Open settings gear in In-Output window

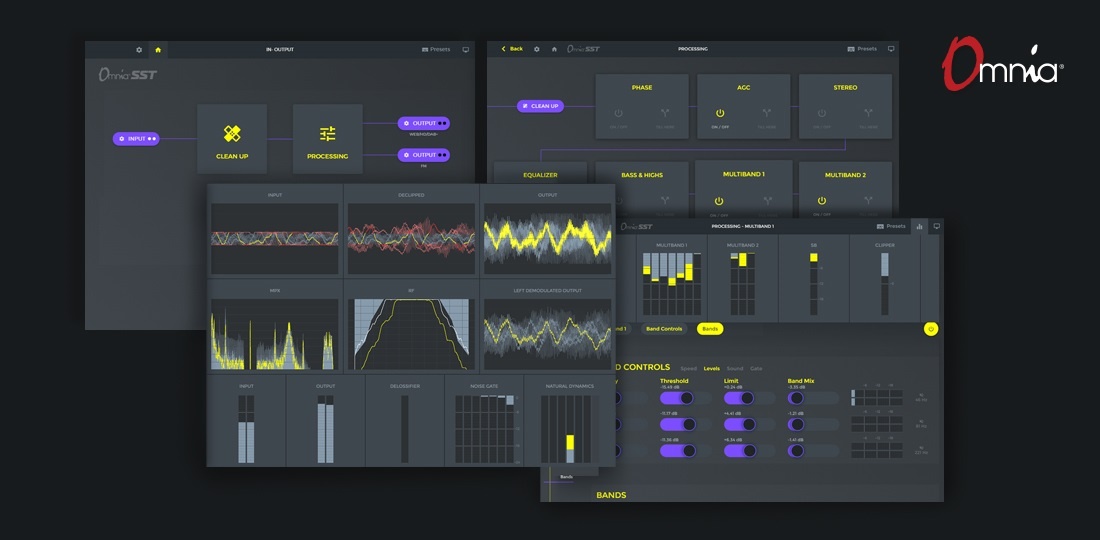pos(139,49)
